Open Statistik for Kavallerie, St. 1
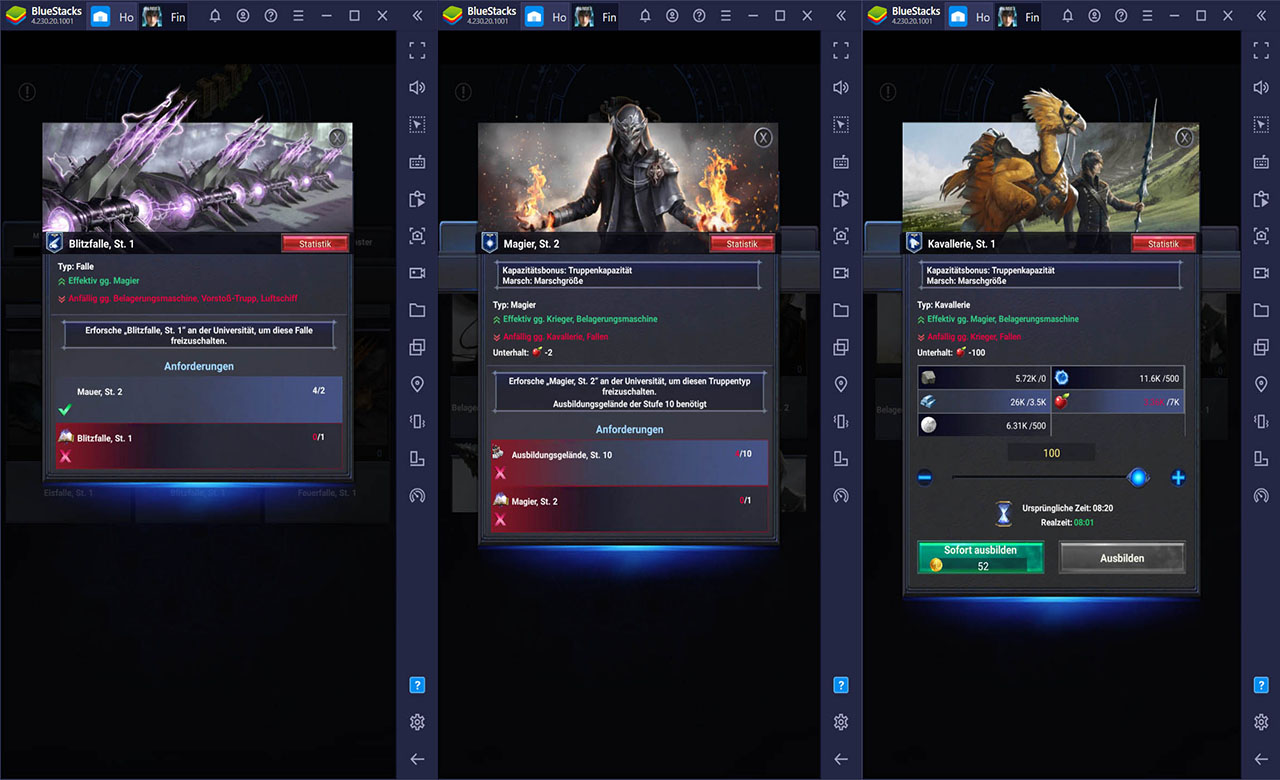This screenshot has width=1280, height=780. pyautogui.click(x=1163, y=244)
